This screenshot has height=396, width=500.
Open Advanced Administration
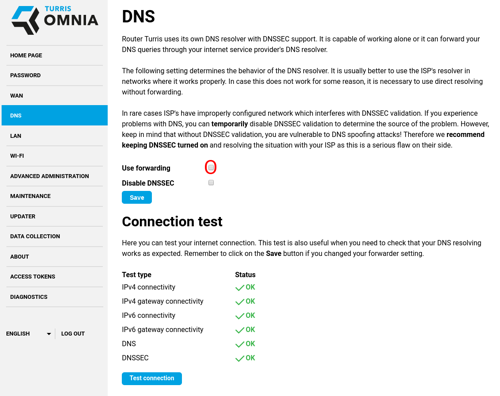[x=49, y=176]
